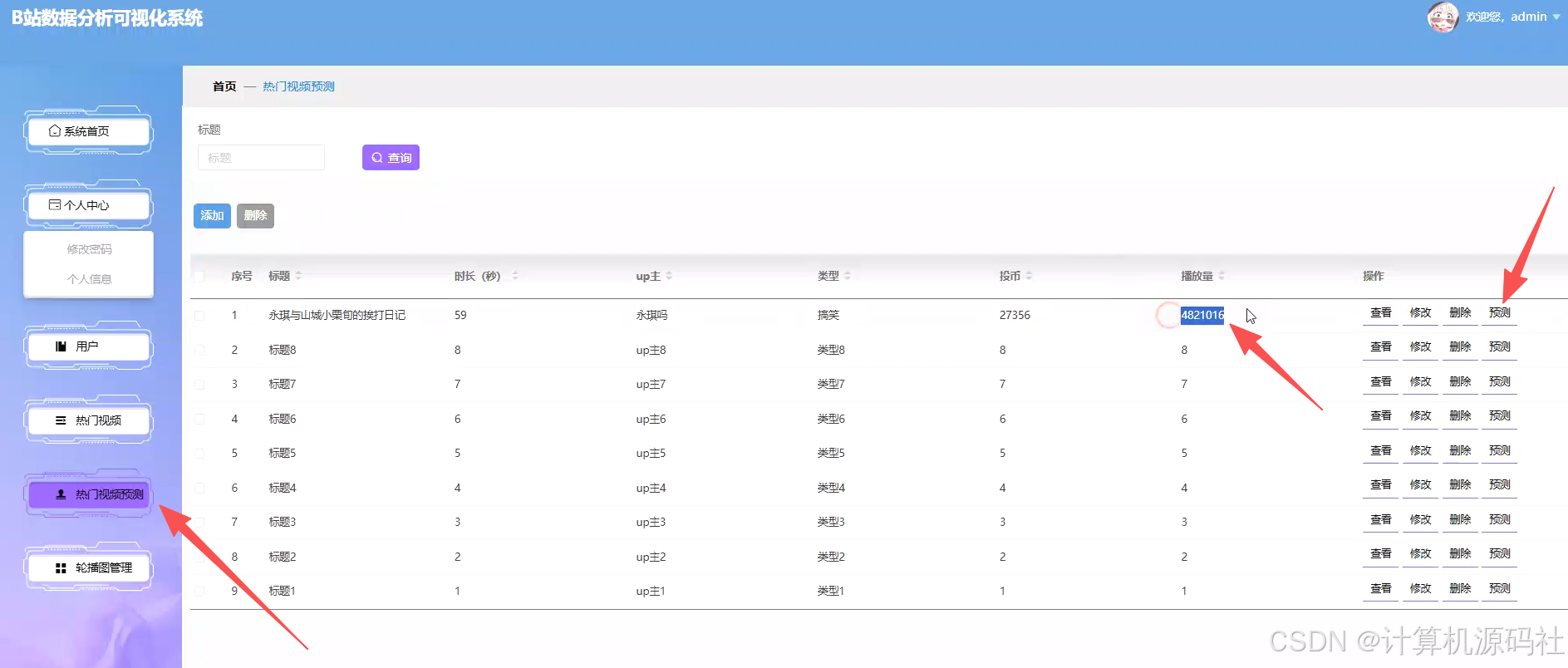
Task: Click the bookmark icon on 用户 menu
Action: pyautogui.click(x=61, y=346)
